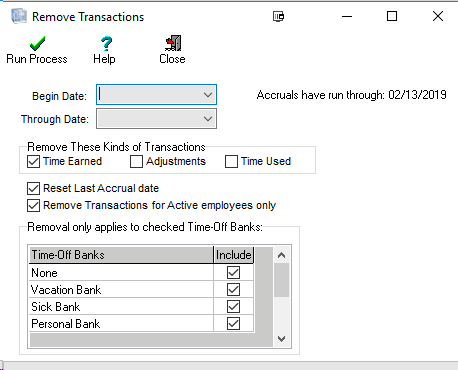Click the green checkmark Run Process icon
Image resolution: width=458 pixels, height=370 pixels.
pos(37,43)
